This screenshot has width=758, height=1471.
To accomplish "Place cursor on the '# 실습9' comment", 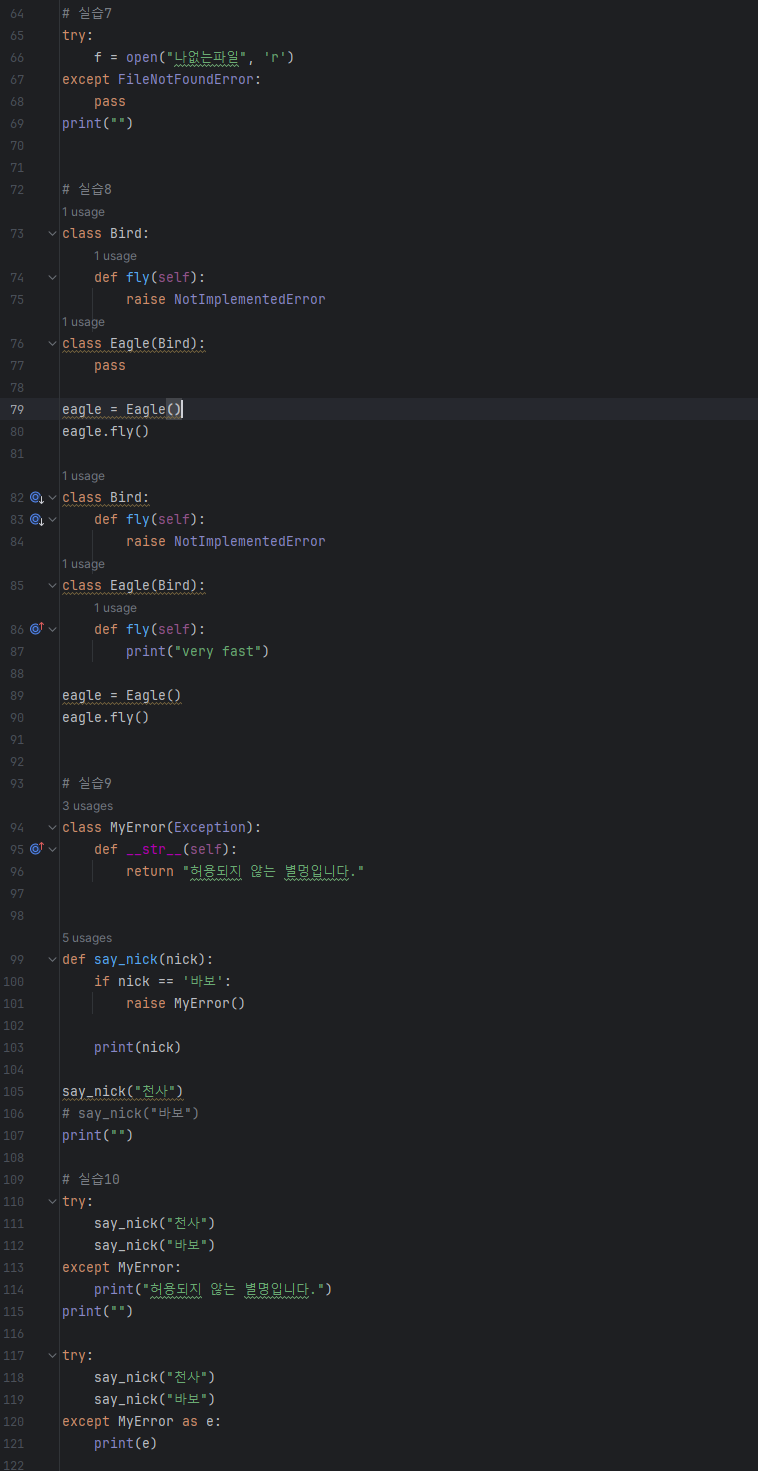I will pos(87,783).
